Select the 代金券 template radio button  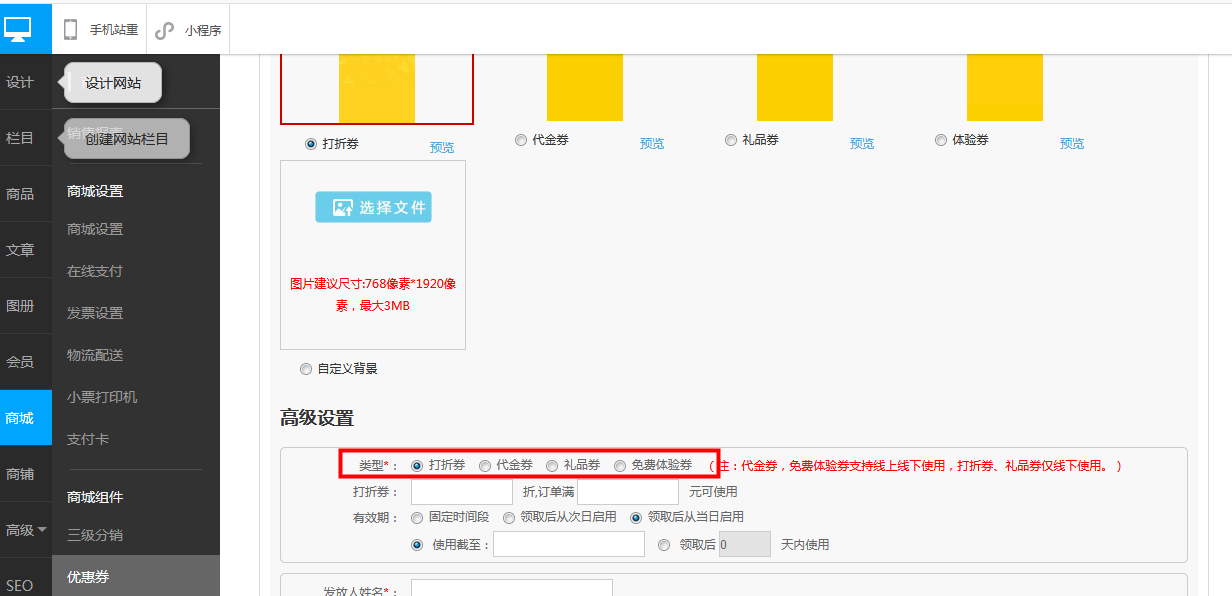point(521,140)
